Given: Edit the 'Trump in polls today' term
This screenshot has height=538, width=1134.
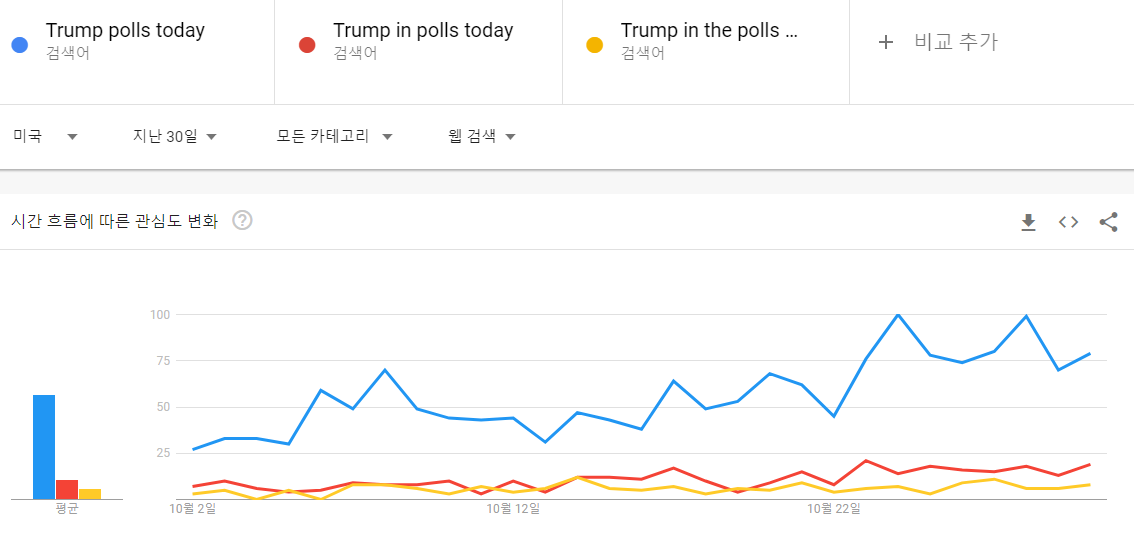Looking at the screenshot, I should (x=423, y=31).
